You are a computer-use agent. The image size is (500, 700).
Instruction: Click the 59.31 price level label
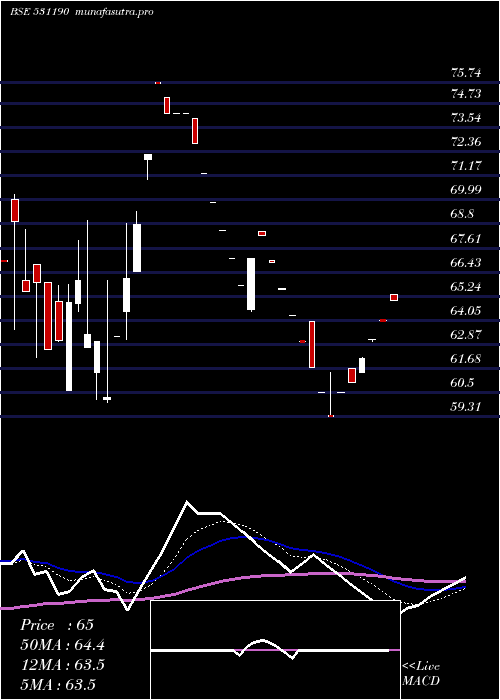coord(466,407)
